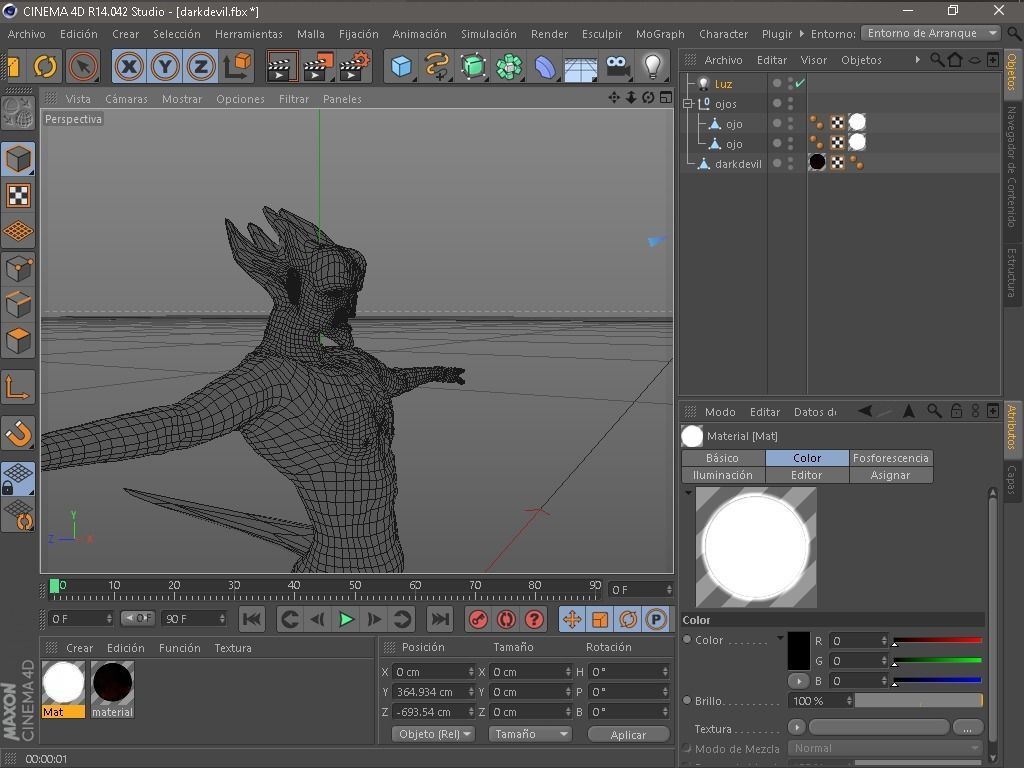Collapse the material preview triangle
1024x768 pixels.
coord(688,492)
